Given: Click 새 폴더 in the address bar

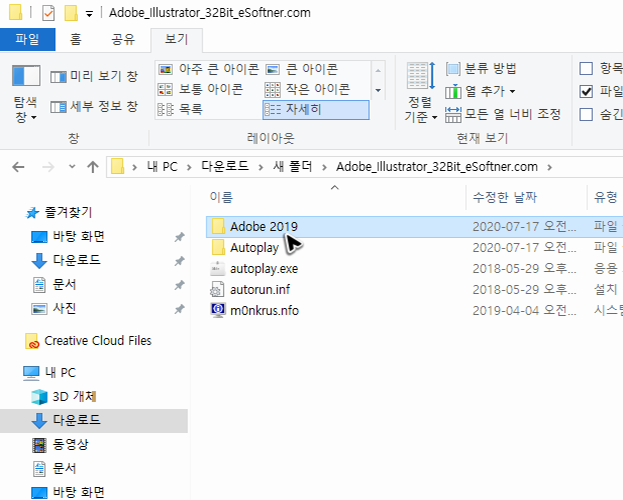Looking at the screenshot, I should [x=292, y=167].
